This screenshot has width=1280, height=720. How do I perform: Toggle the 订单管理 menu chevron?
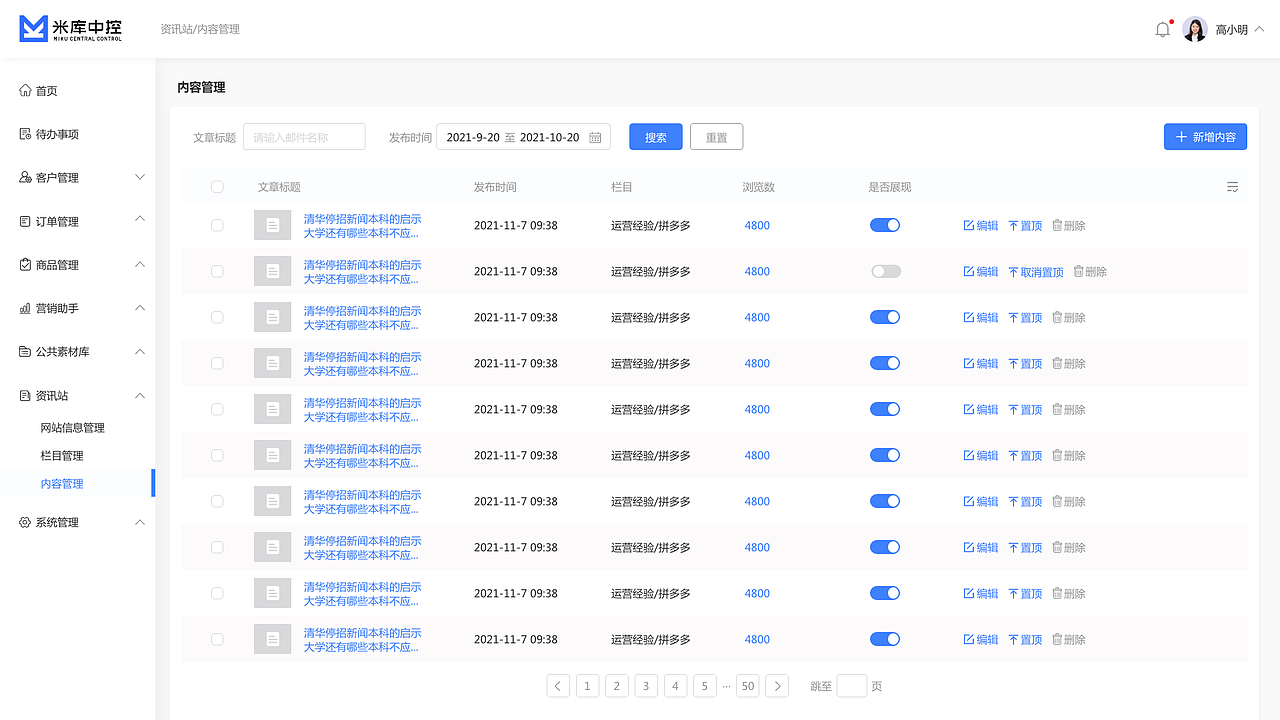(x=140, y=220)
